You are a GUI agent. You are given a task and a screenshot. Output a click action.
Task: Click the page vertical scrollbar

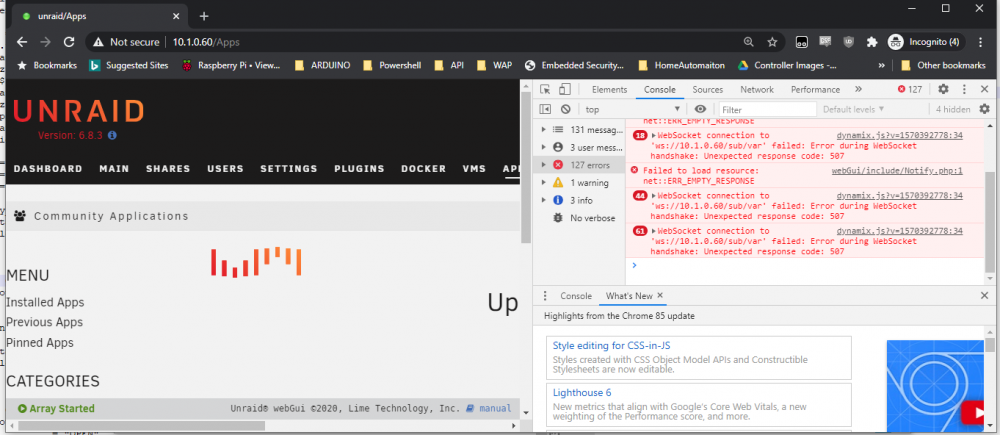coord(526,168)
